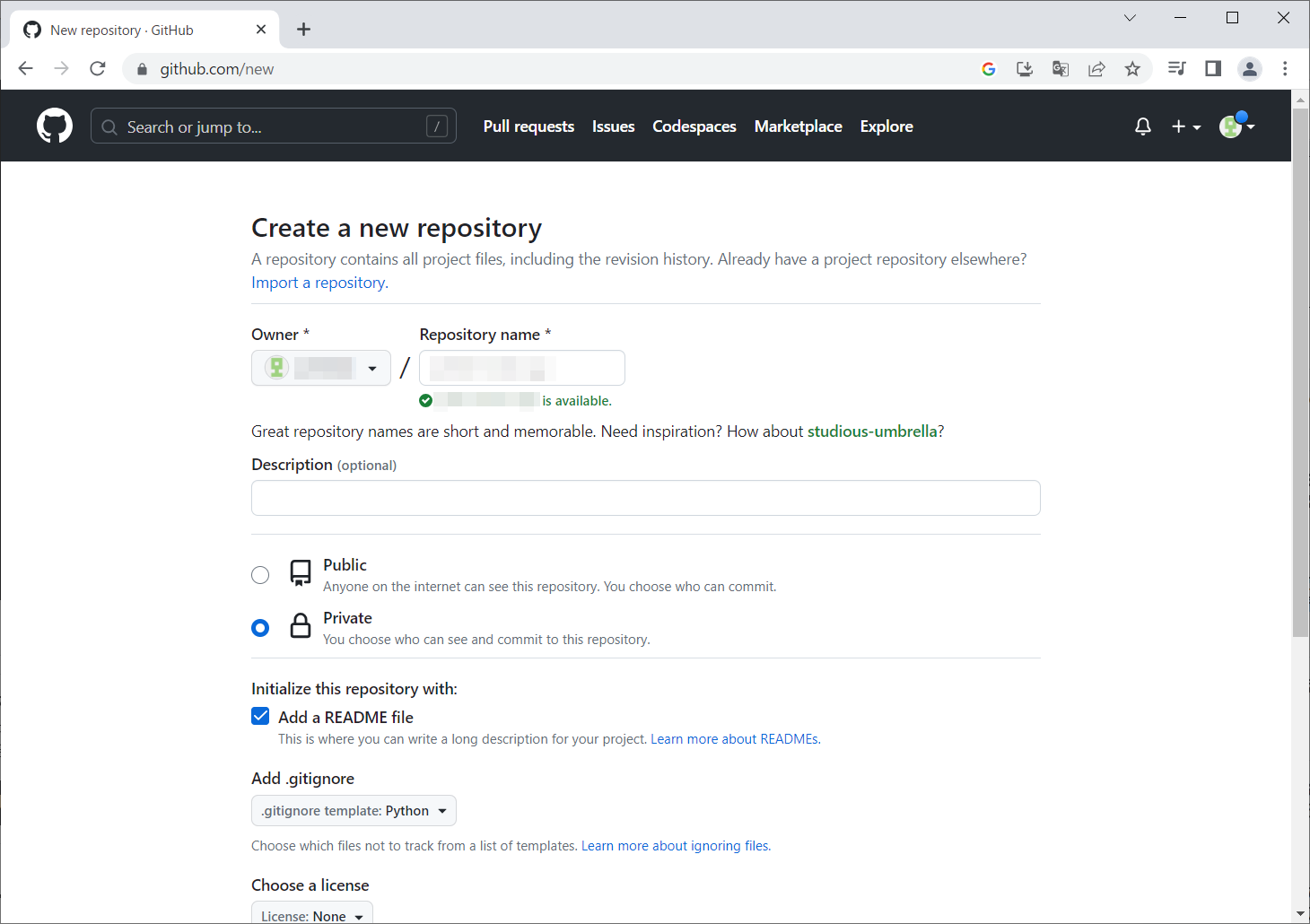
Task: Use suggested name studious-umbrella
Action: tap(872, 431)
